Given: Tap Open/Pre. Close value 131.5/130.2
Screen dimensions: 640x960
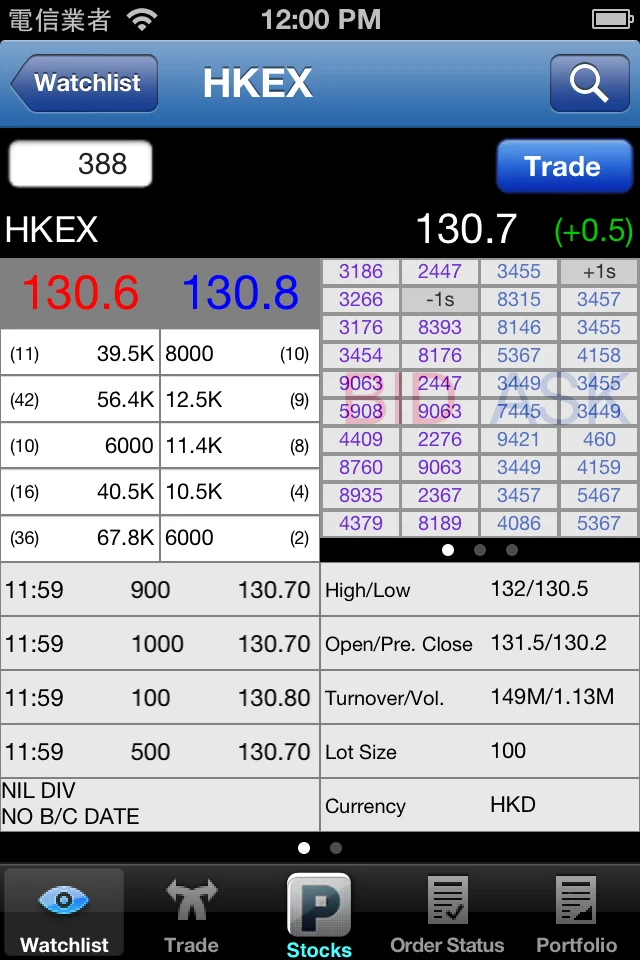Looking at the screenshot, I should pos(548,643).
